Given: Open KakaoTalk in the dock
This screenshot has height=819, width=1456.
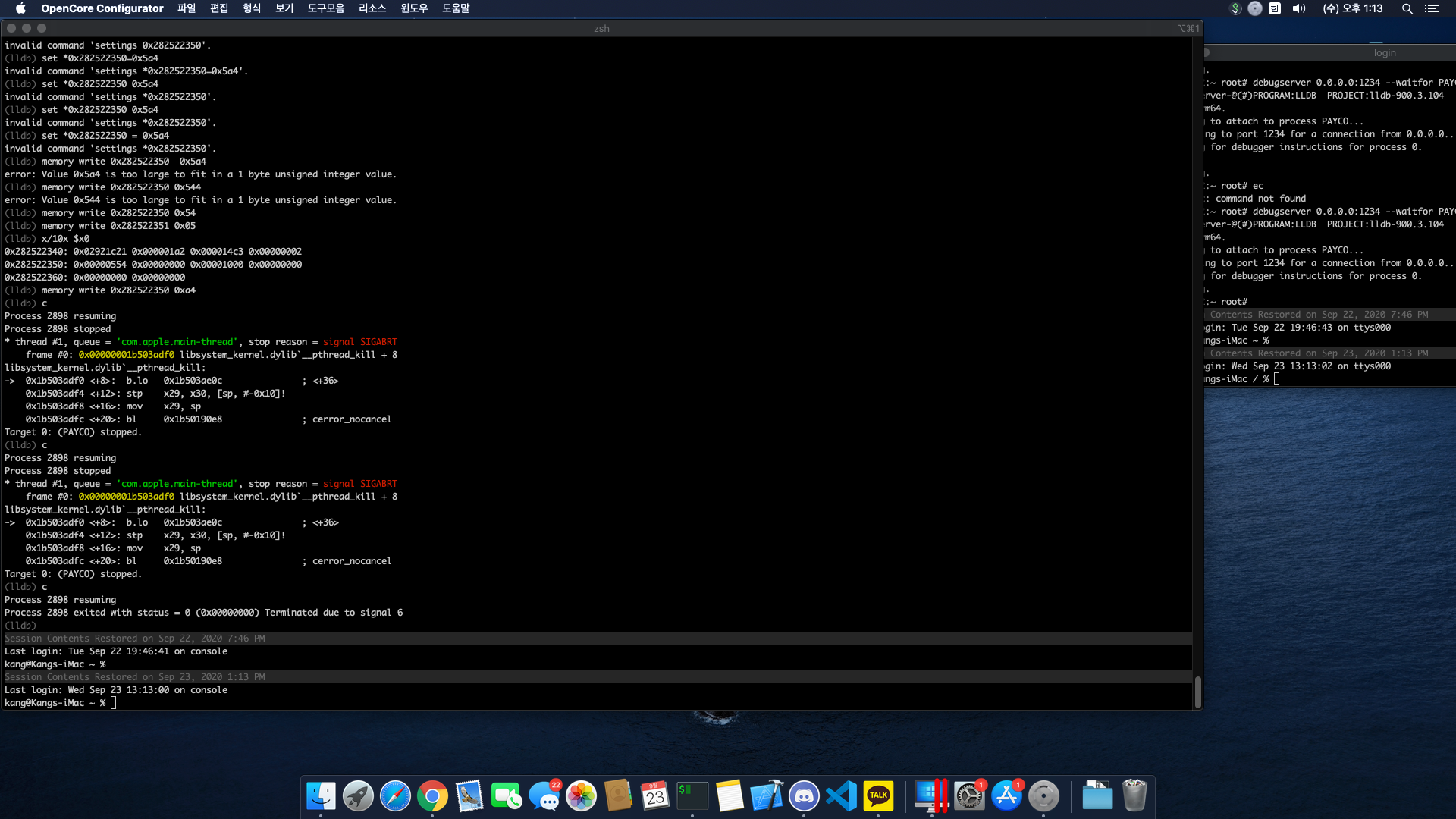Looking at the screenshot, I should pos(878,795).
